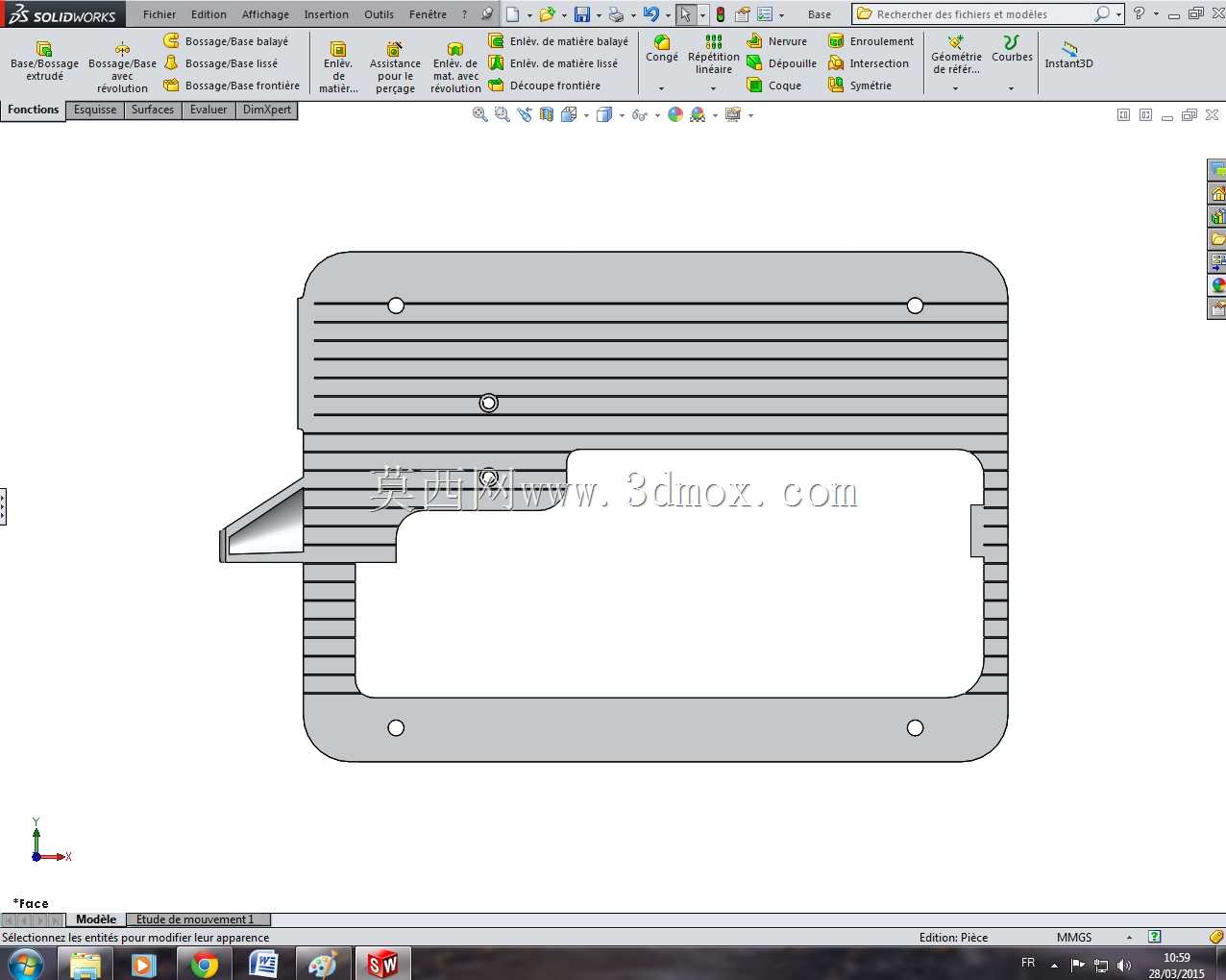Toggle the Section View tool
1226x980 pixels.
[547, 114]
